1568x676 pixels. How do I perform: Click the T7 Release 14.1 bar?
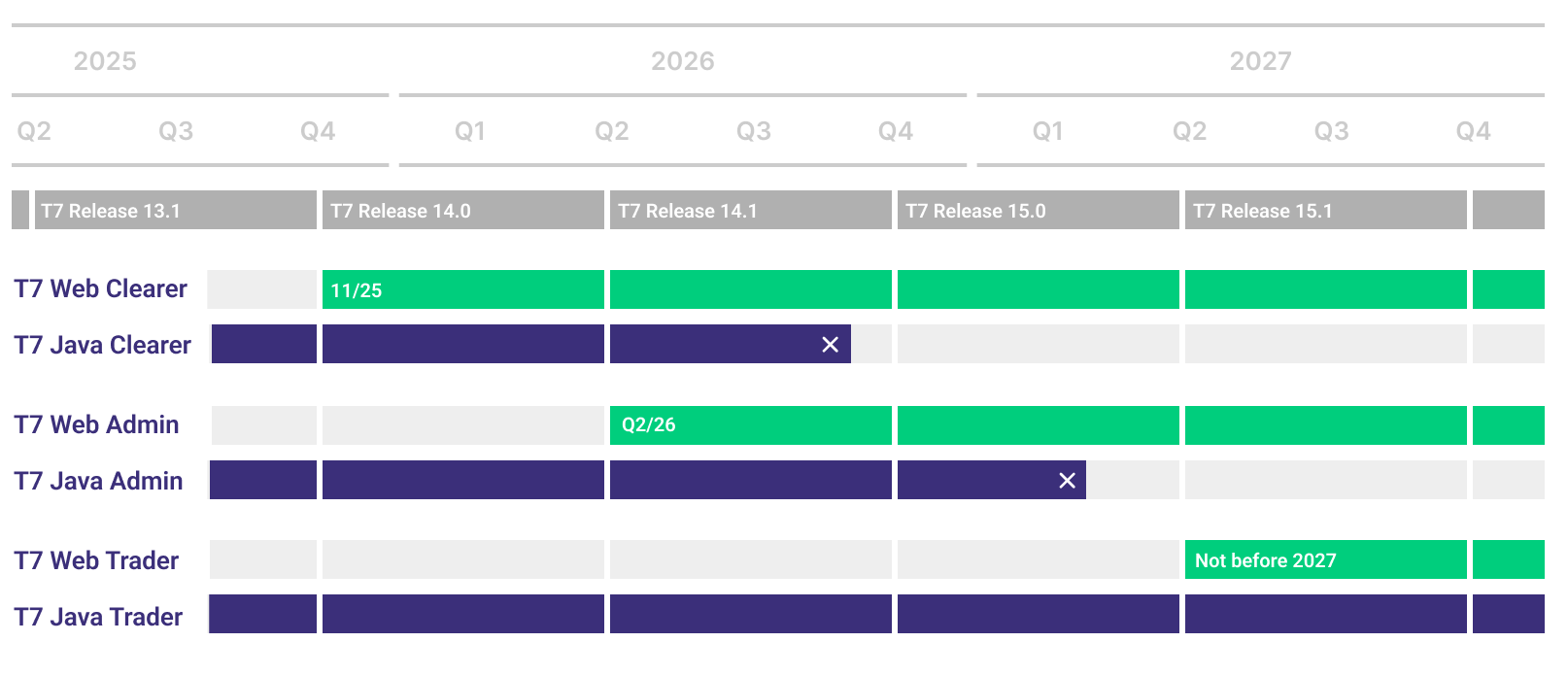750,211
